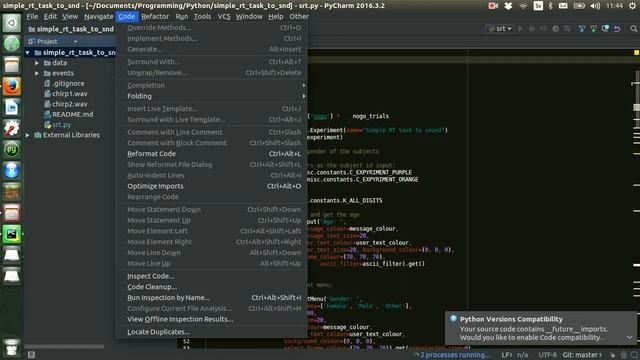Screen dimensions: 640x360
Task: Select Inspect Code... menu item
Action: coord(211,276)
